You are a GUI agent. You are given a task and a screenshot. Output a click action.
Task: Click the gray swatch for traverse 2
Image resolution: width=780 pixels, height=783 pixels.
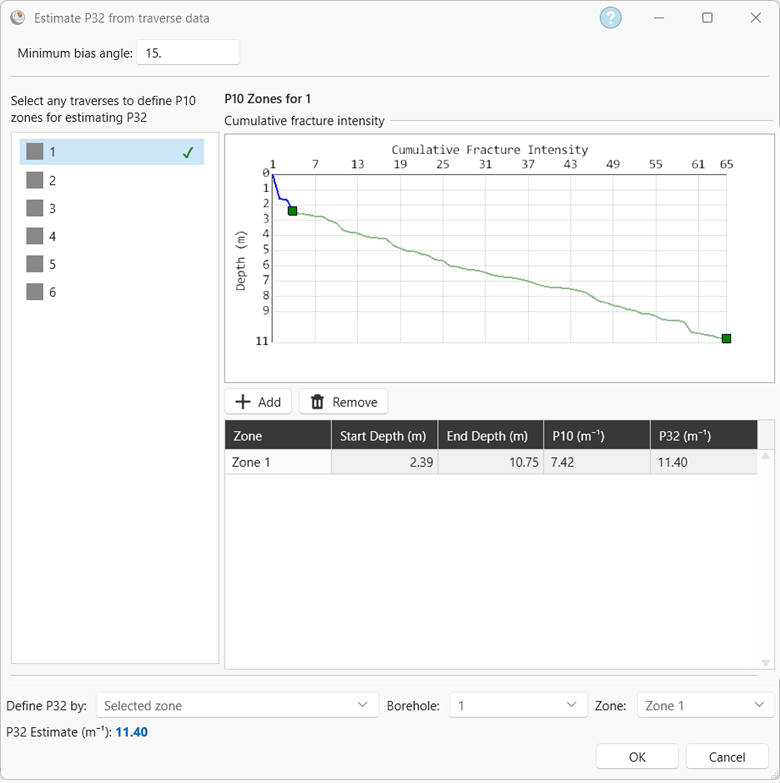(x=34, y=180)
